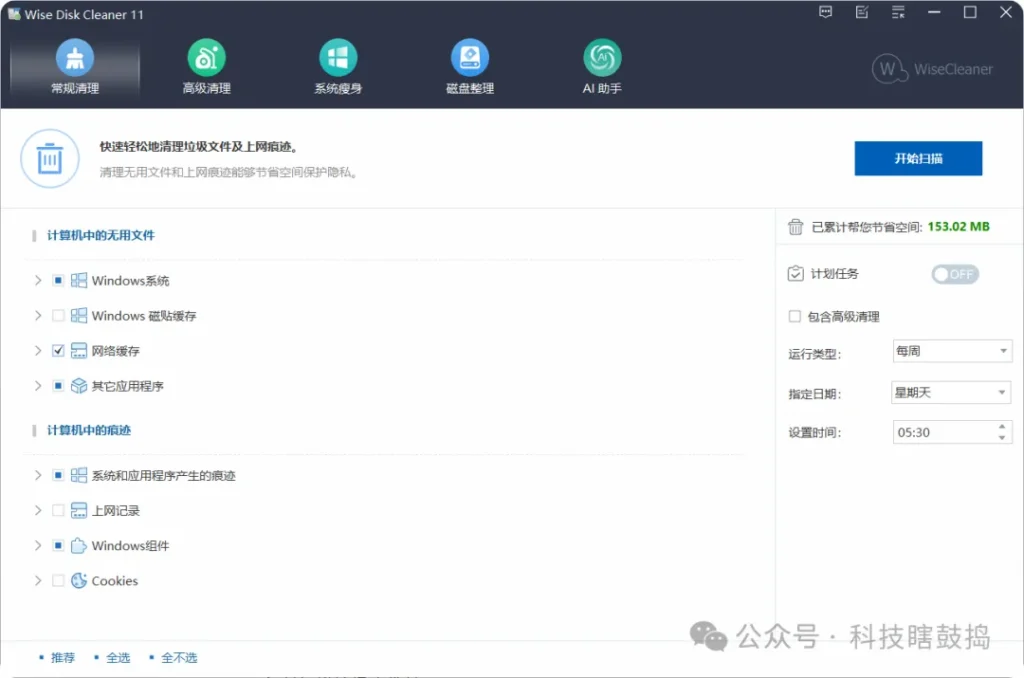Click the 推荐 link
1024x678 pixels.
[63, 658]
